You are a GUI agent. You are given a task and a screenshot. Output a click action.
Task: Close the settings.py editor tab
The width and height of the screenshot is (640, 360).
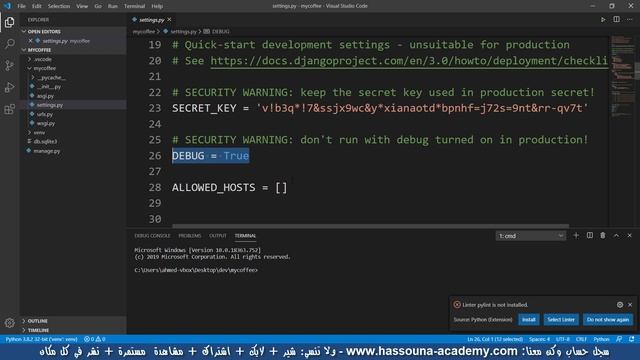coord(169,20)
